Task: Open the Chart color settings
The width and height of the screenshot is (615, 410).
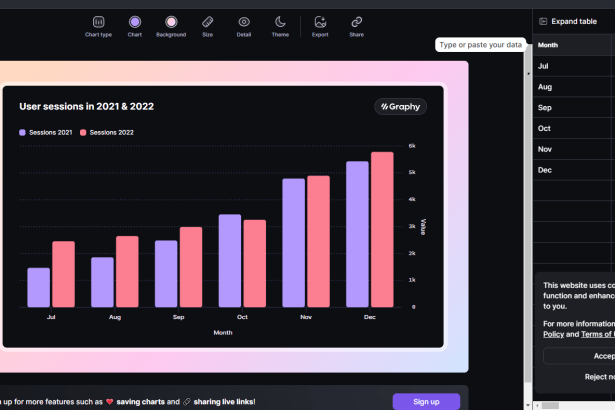Action: (135, 22)
